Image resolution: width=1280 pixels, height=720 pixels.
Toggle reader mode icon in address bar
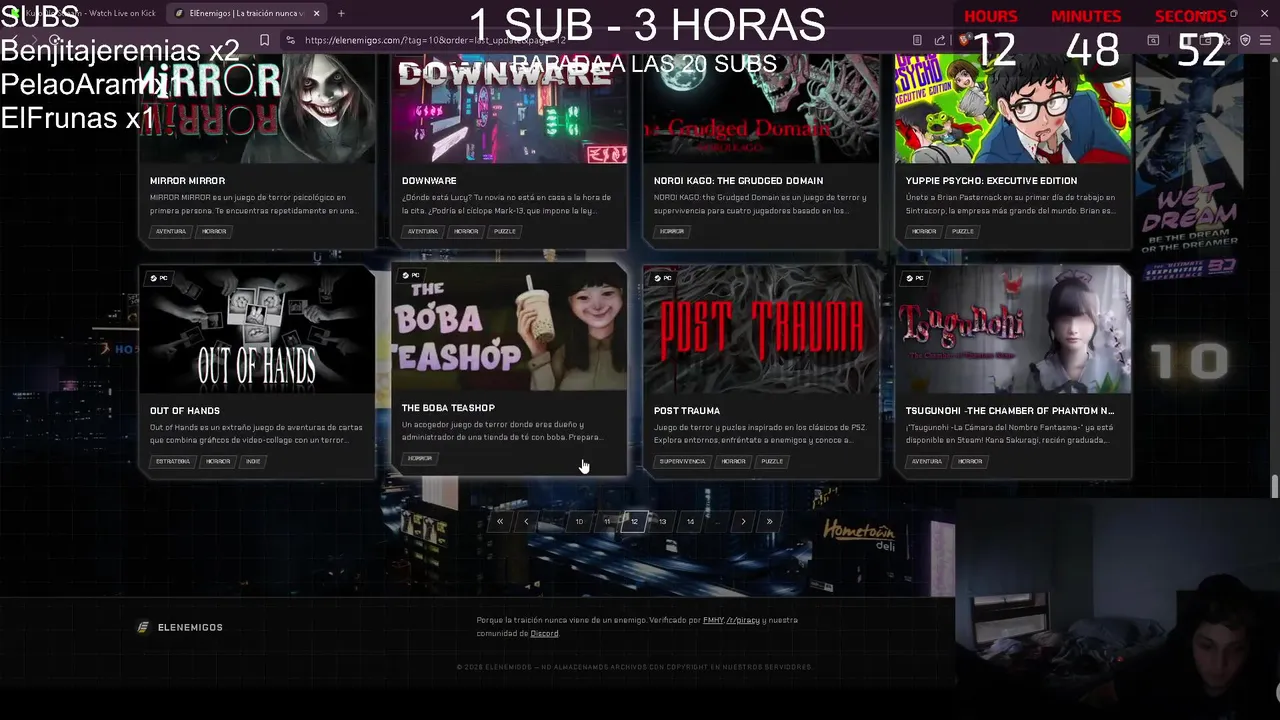coord(917,40)
